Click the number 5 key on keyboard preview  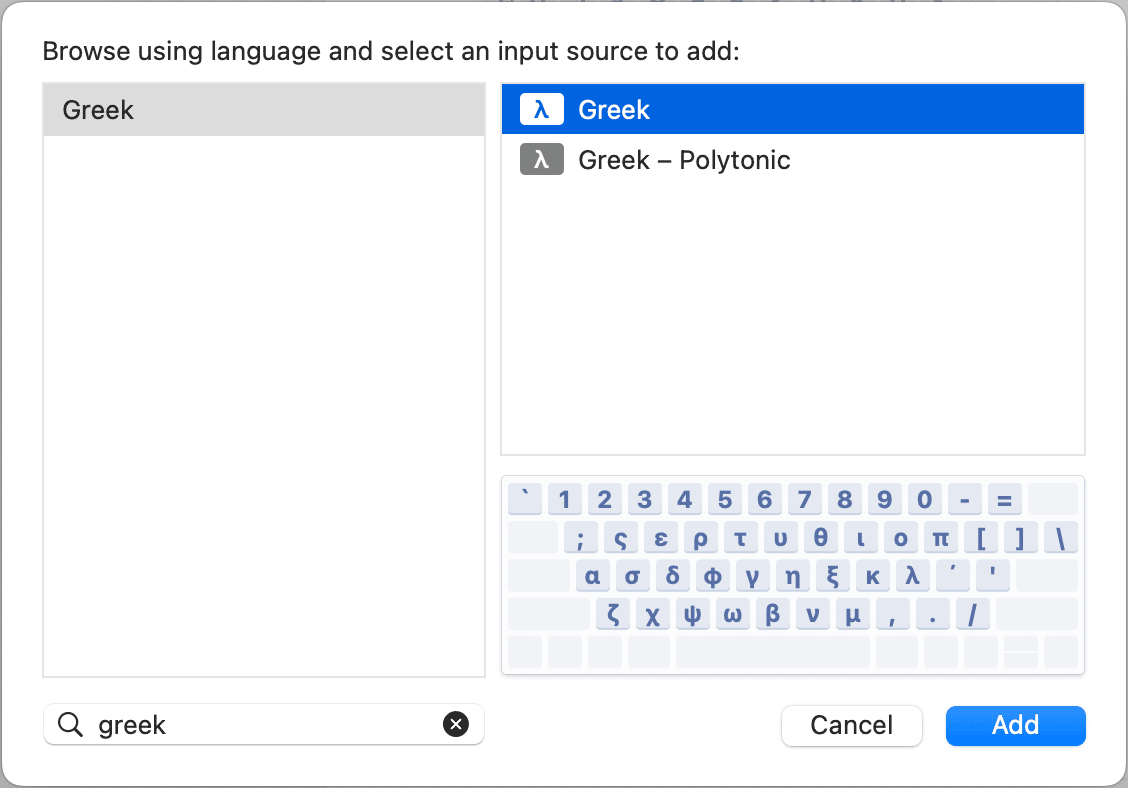725,499
